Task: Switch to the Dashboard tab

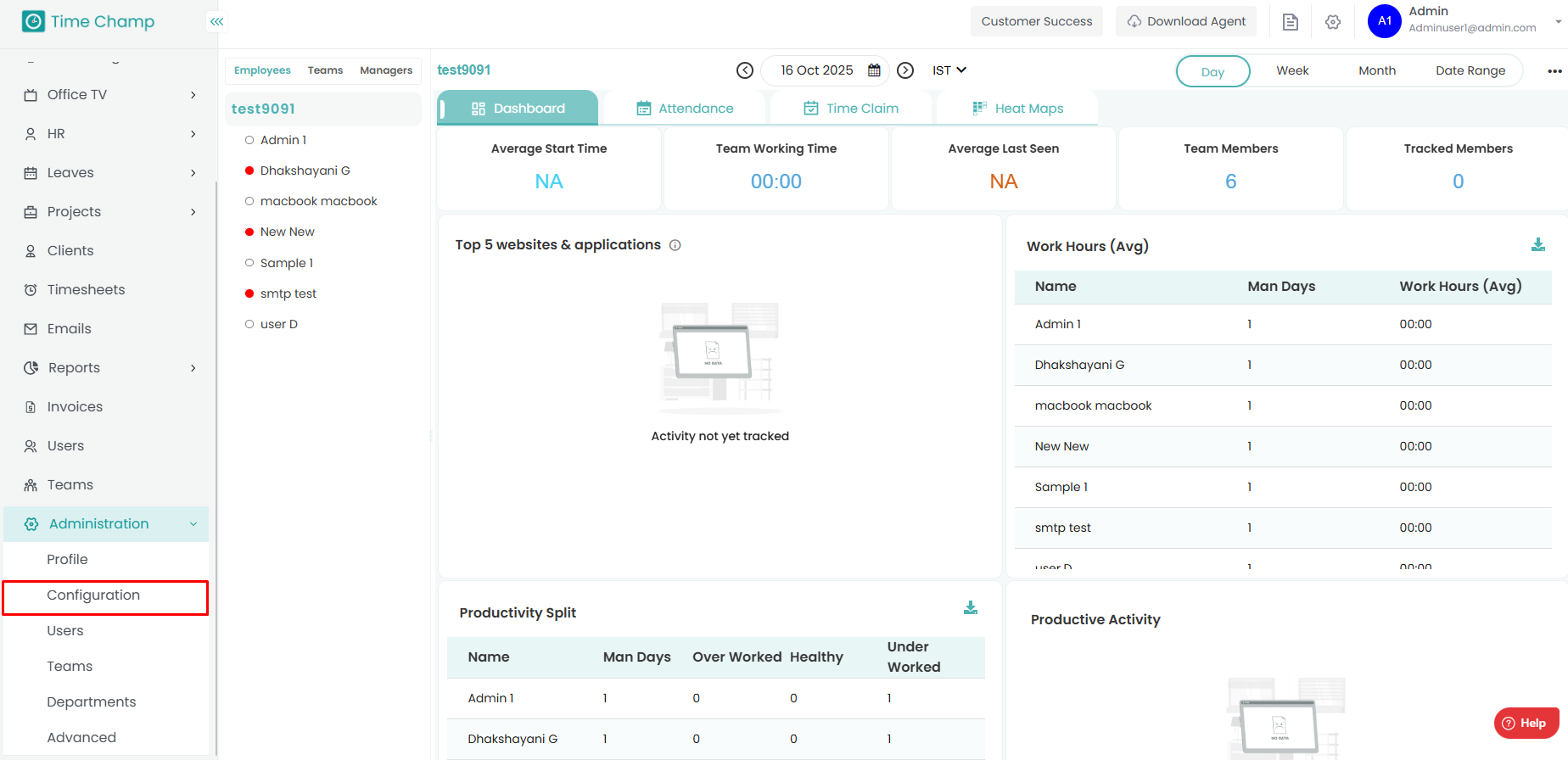Action: coord(518,108)
